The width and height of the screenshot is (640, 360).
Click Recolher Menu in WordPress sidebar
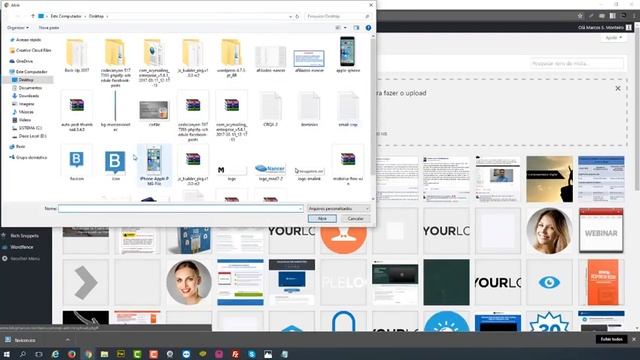pyautogui.click(x=24, y=259)
